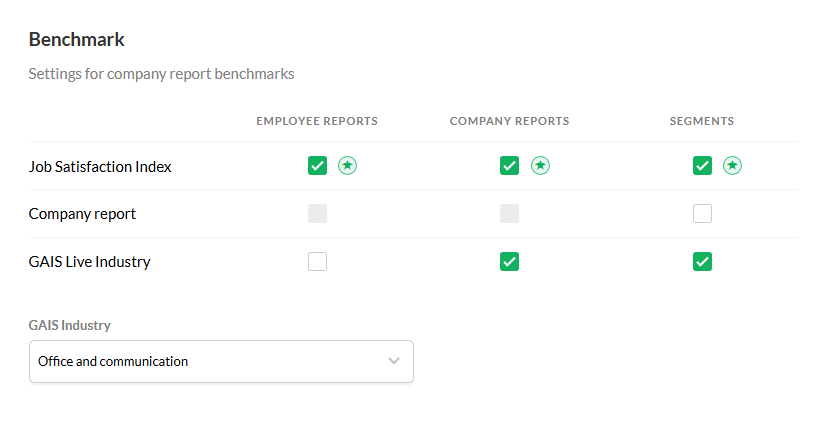This screenshot has width=827, height=448.
Task: Enable Company report for Segments
Action: point(703,214)
